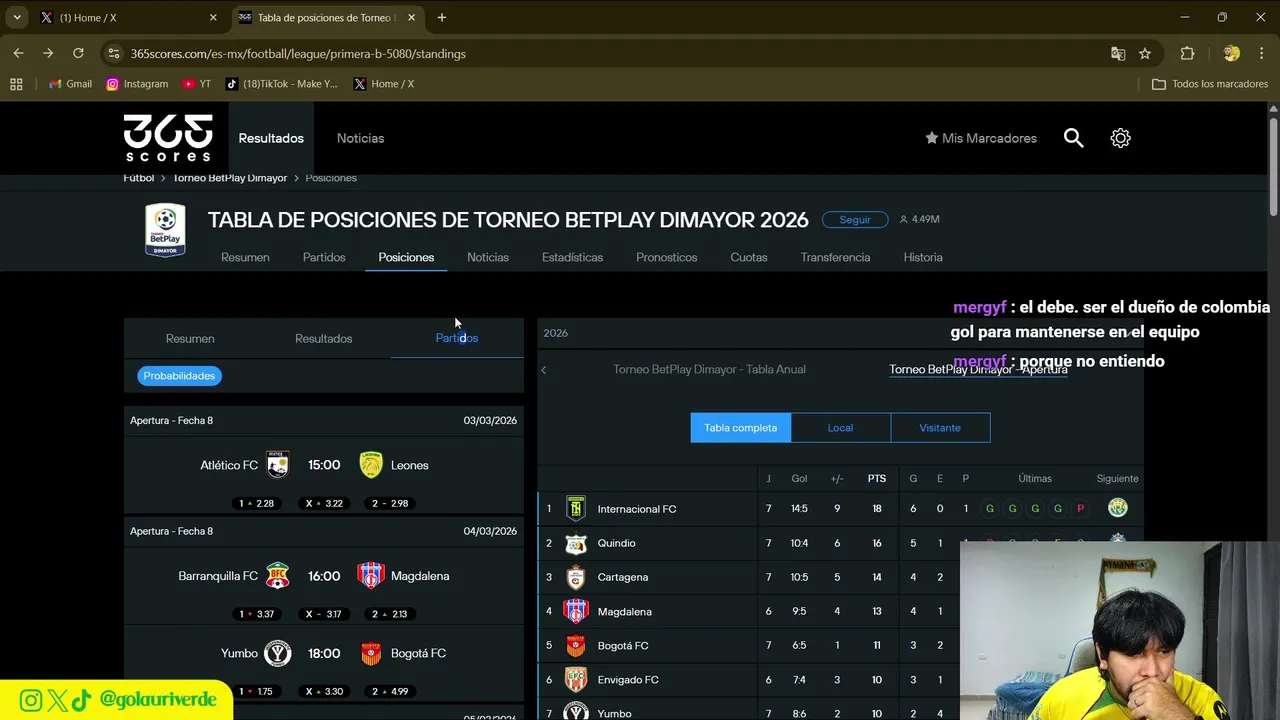Click next opponent crest for Internacional FC

1118,508
